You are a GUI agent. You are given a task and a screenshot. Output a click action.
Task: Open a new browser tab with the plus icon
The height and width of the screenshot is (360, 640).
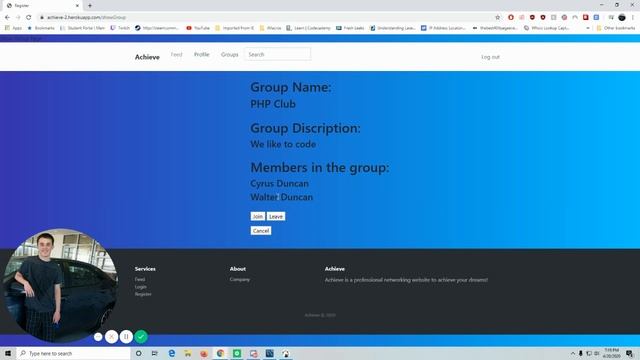coord(90,6)
